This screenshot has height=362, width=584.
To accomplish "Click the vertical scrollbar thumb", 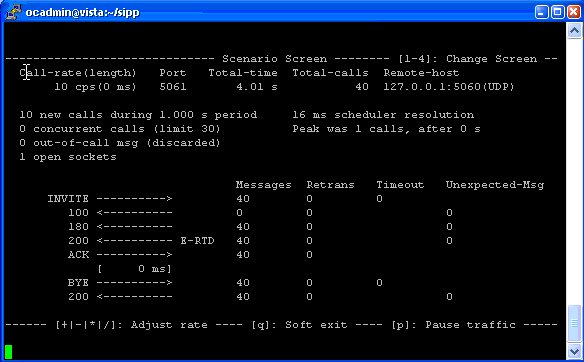I will coord(574,323).
